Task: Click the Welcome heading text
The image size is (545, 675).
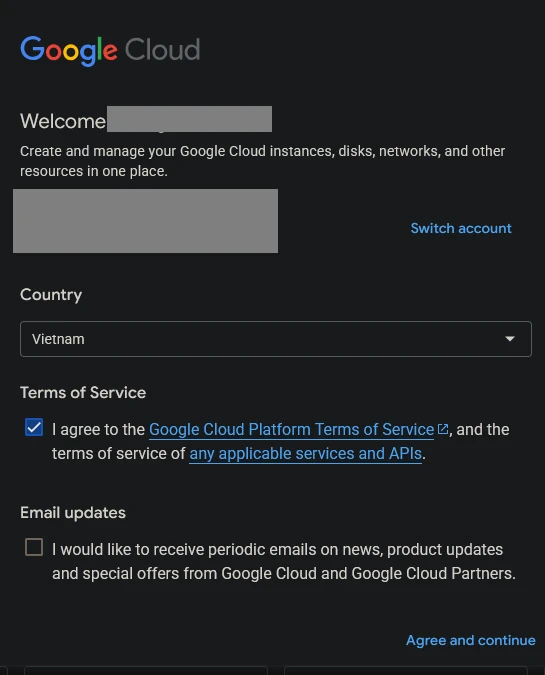Action: pos(63,121)
